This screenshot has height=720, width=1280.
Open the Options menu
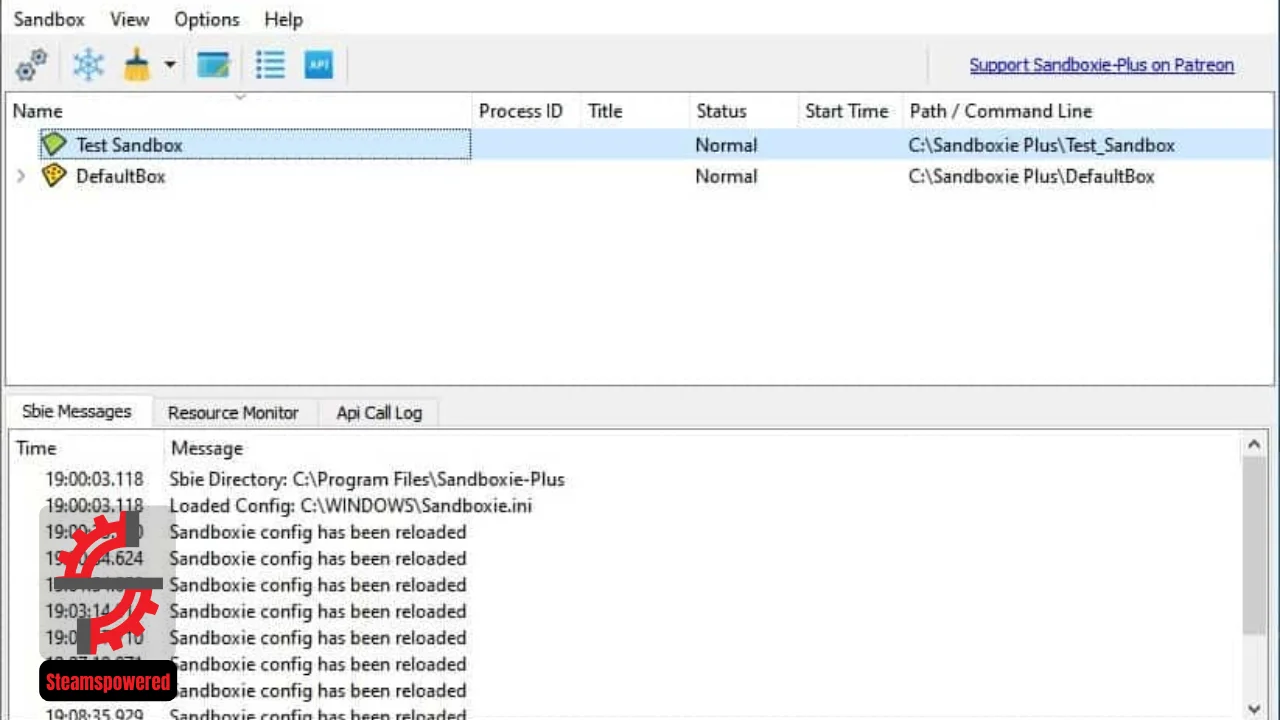206,19
